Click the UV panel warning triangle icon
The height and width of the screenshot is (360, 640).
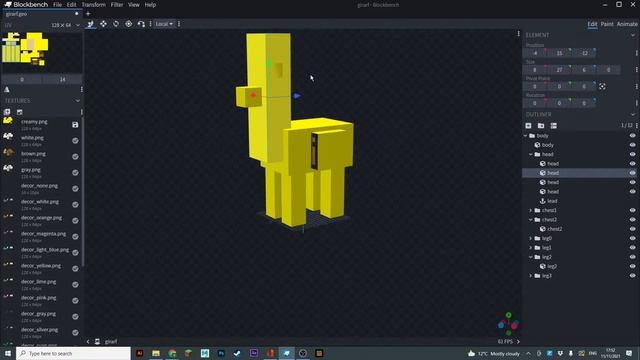click(7, 89)
